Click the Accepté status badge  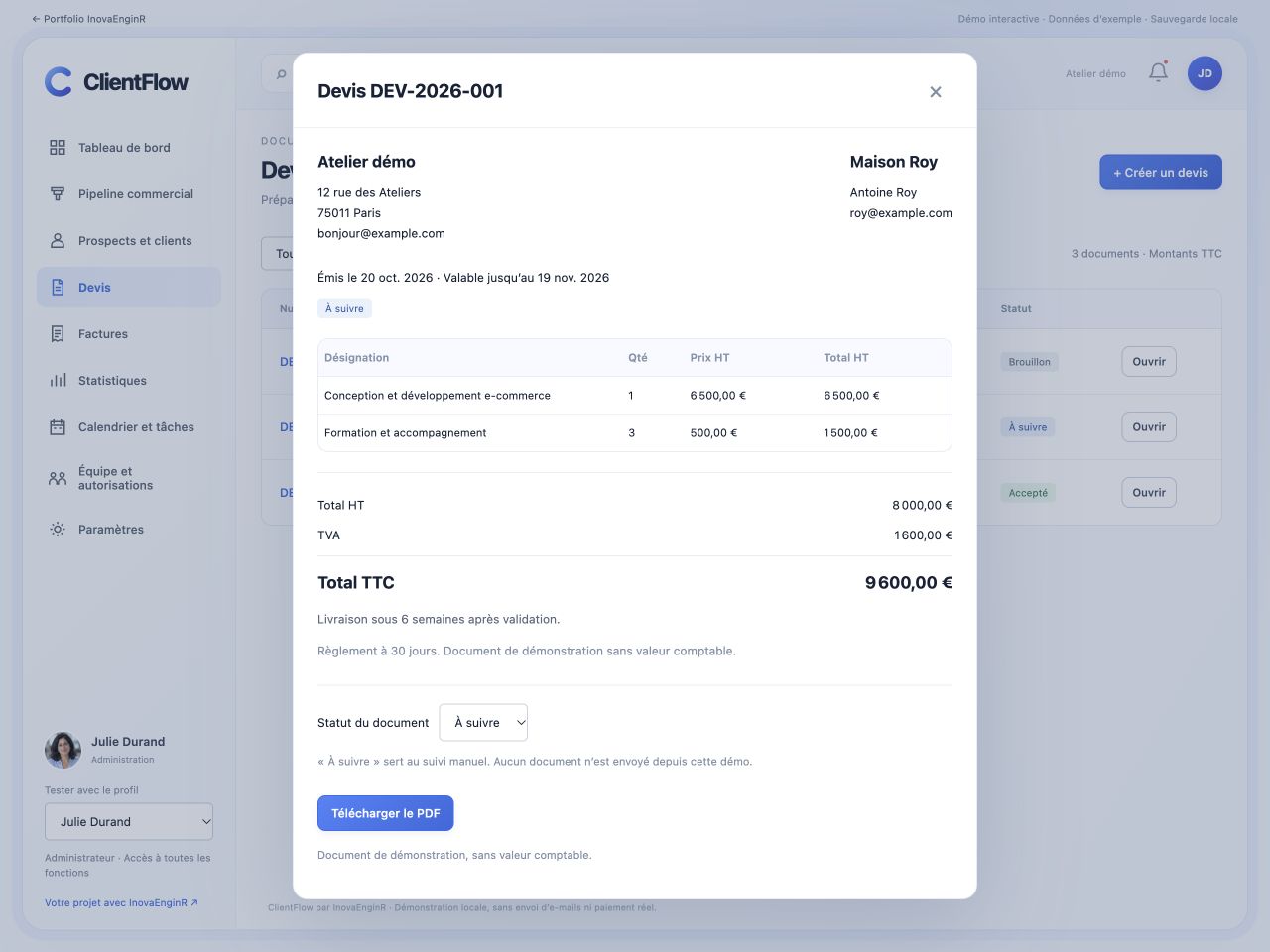1028,493
